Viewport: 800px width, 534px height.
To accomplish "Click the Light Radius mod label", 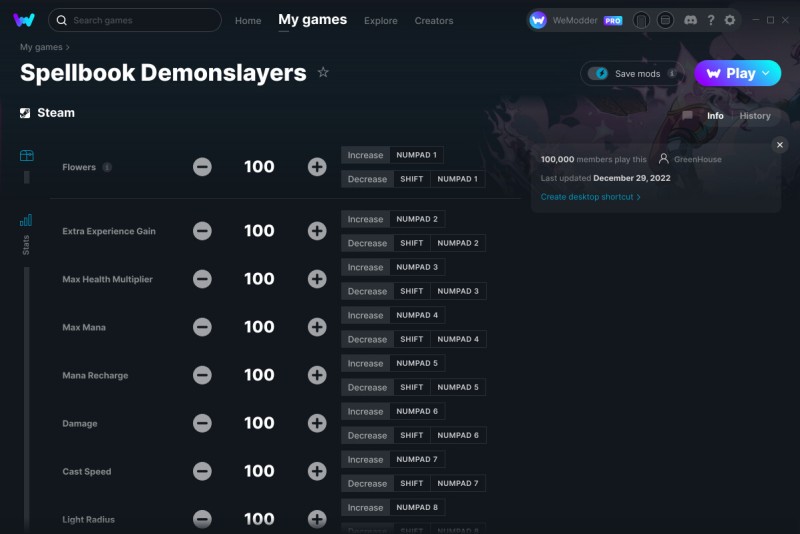I will pos(88,520).
